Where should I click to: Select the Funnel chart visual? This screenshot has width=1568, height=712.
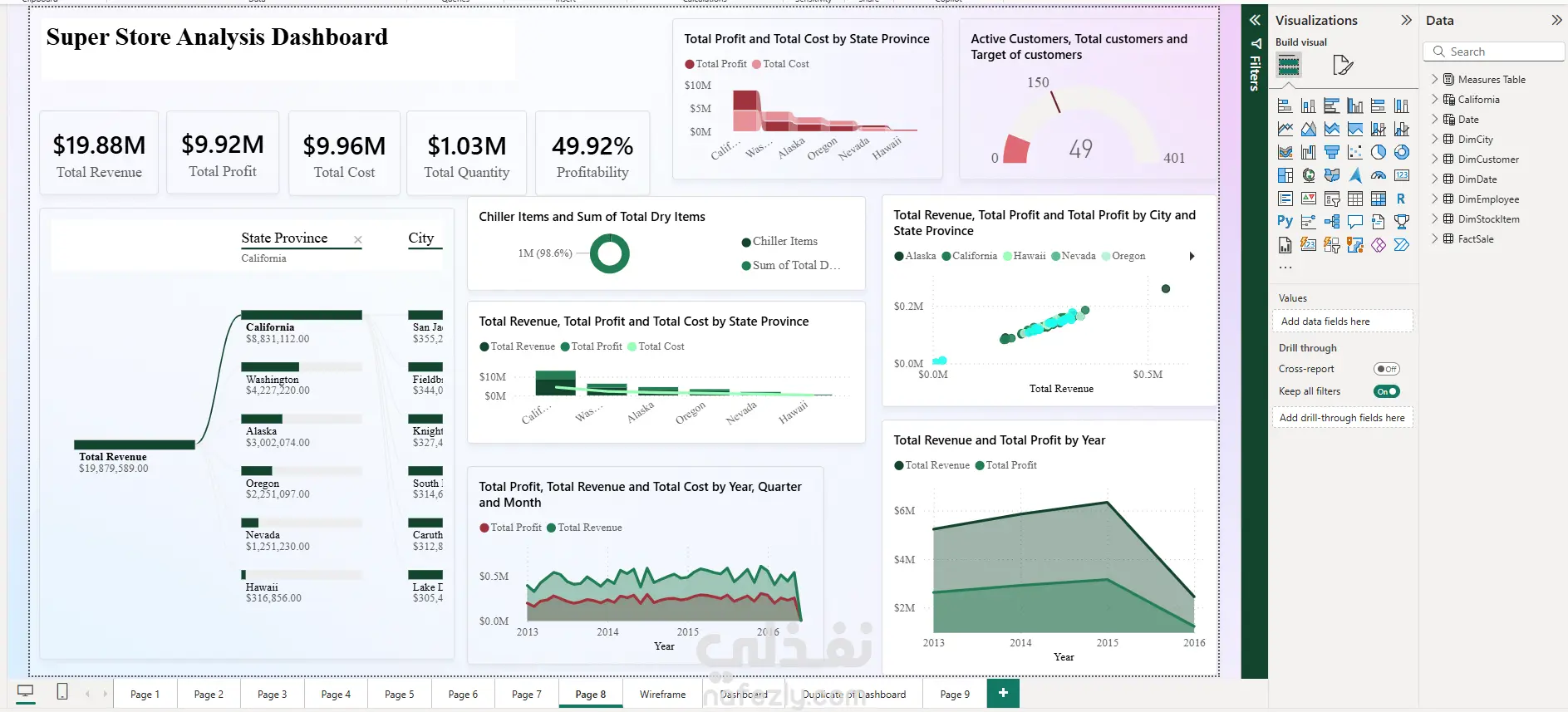click(x=1331, y=152)
